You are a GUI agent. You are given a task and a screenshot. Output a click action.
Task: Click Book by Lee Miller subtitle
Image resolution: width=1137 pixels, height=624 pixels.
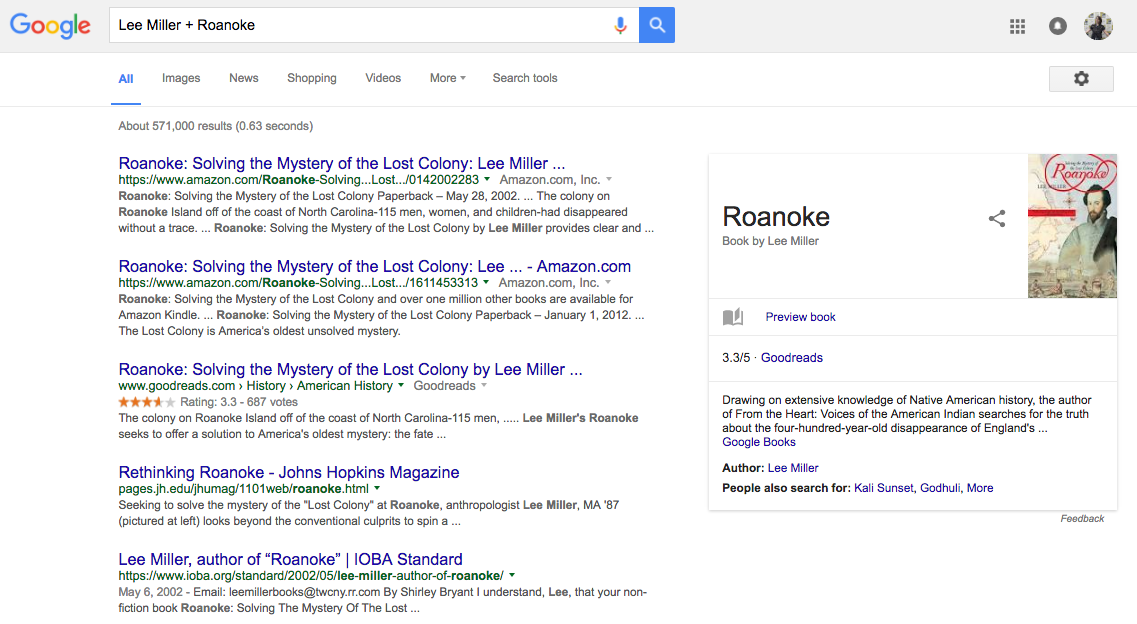770,241
